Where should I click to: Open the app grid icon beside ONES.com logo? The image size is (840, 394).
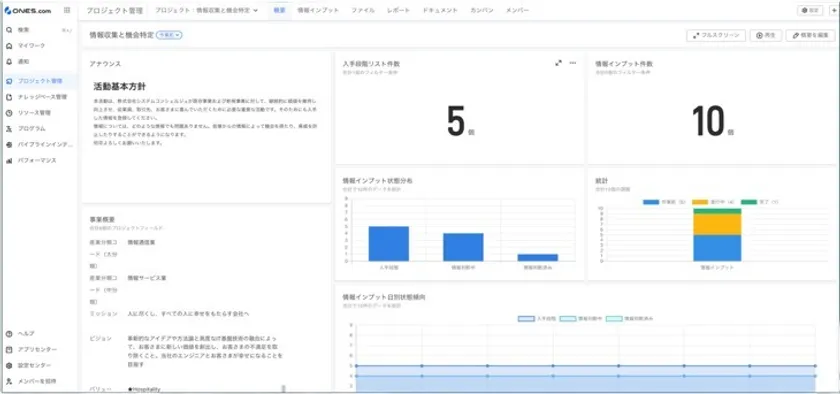[66, 10]
